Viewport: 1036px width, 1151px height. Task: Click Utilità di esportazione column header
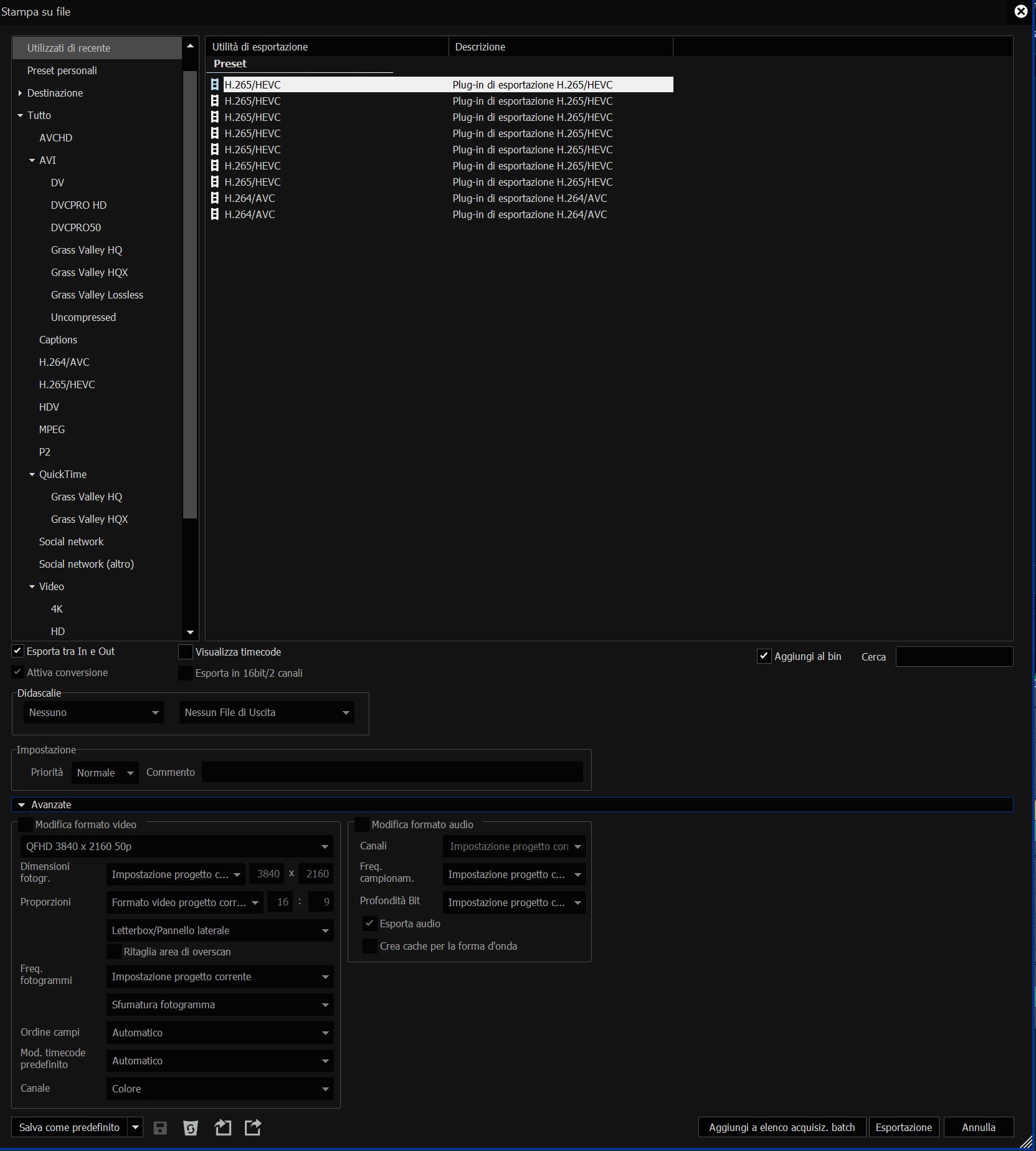pyautogui.click(x=327, y=47)
